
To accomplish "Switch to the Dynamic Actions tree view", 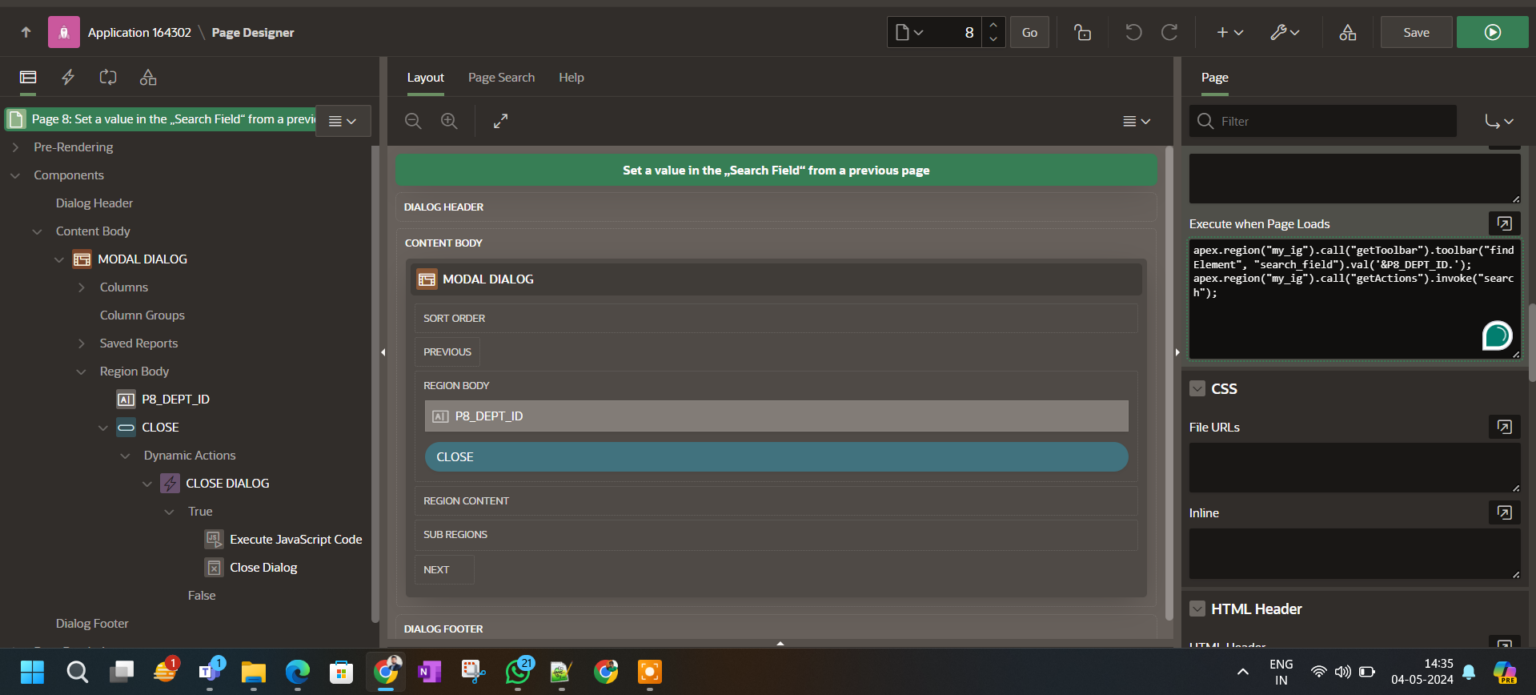I will [67, 77].
